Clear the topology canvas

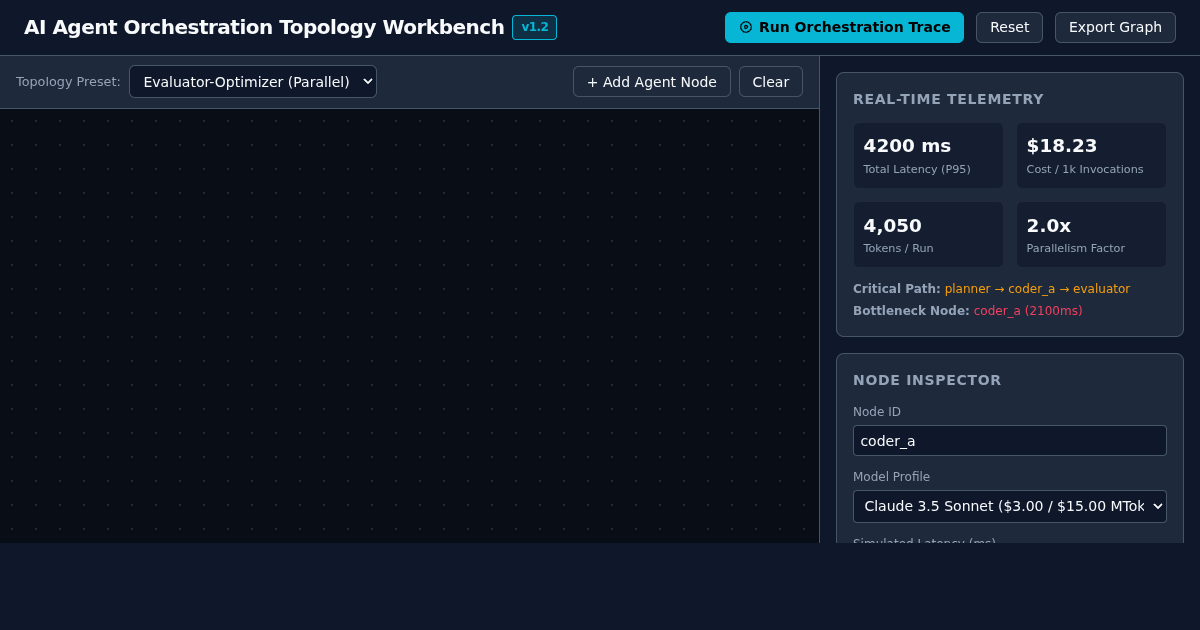tap(771, 82)
